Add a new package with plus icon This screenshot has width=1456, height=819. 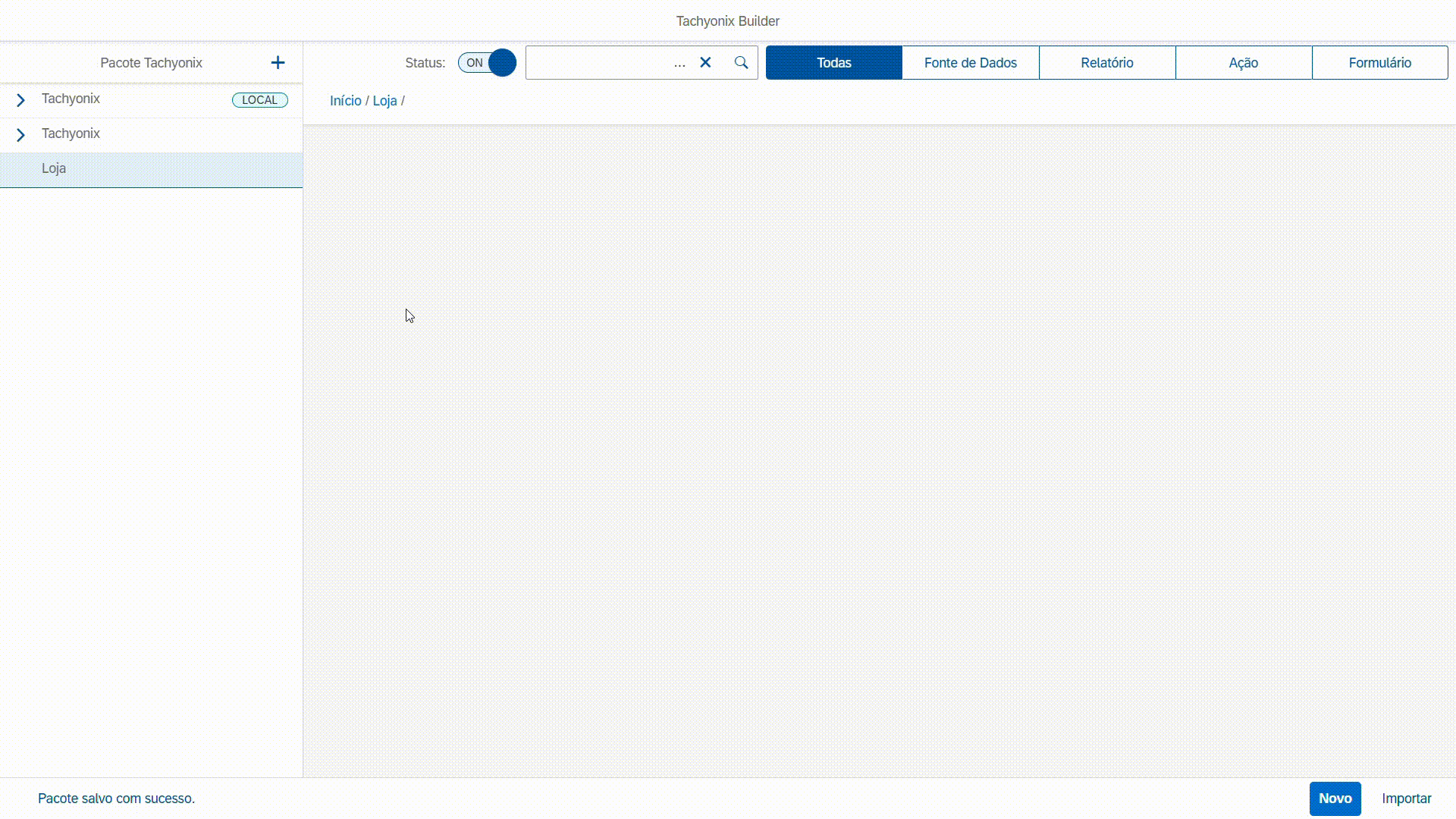coord(278,63)
